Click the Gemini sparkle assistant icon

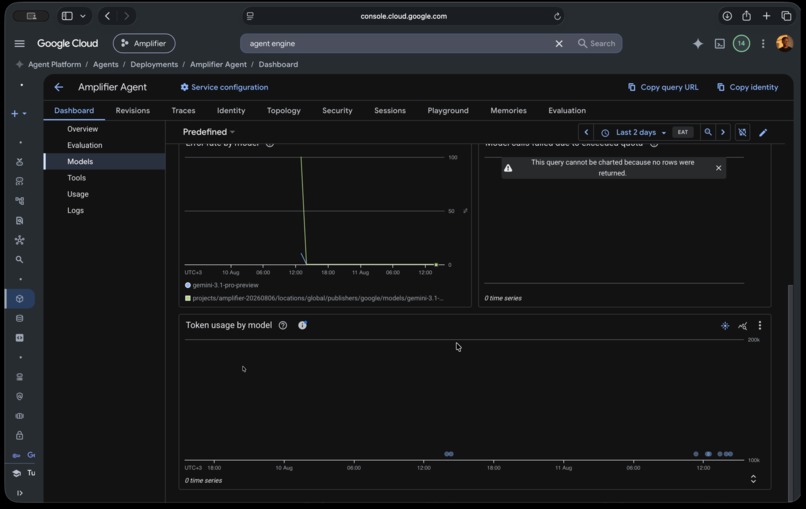click(x=698, y=44)
